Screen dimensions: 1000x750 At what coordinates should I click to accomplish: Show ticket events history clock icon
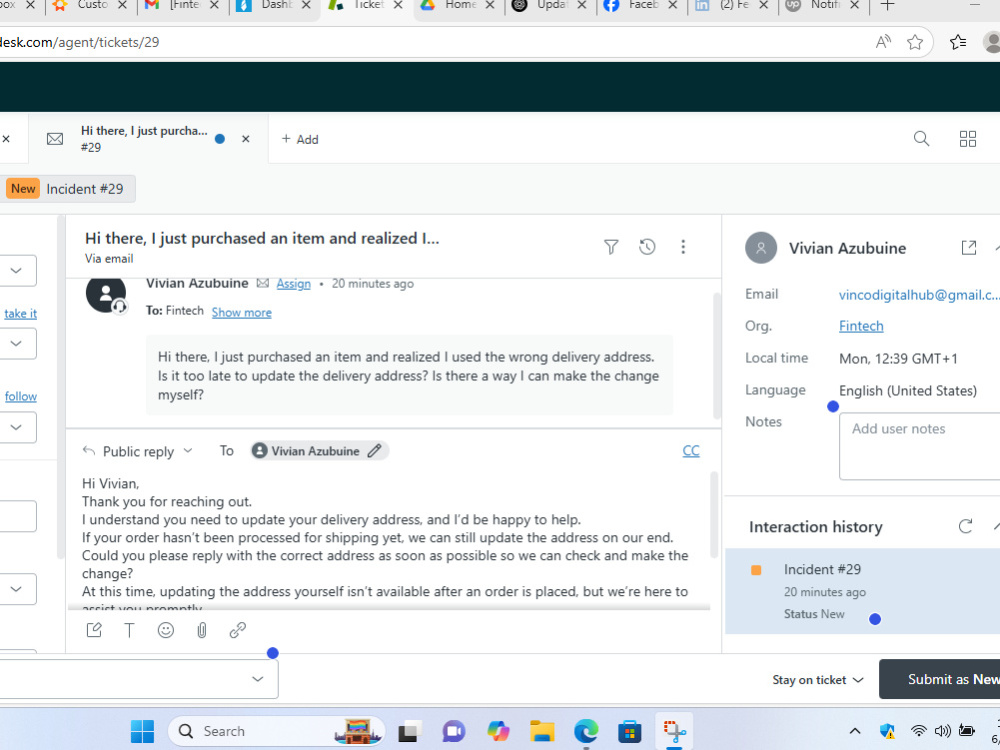click(x=647, y=247)
